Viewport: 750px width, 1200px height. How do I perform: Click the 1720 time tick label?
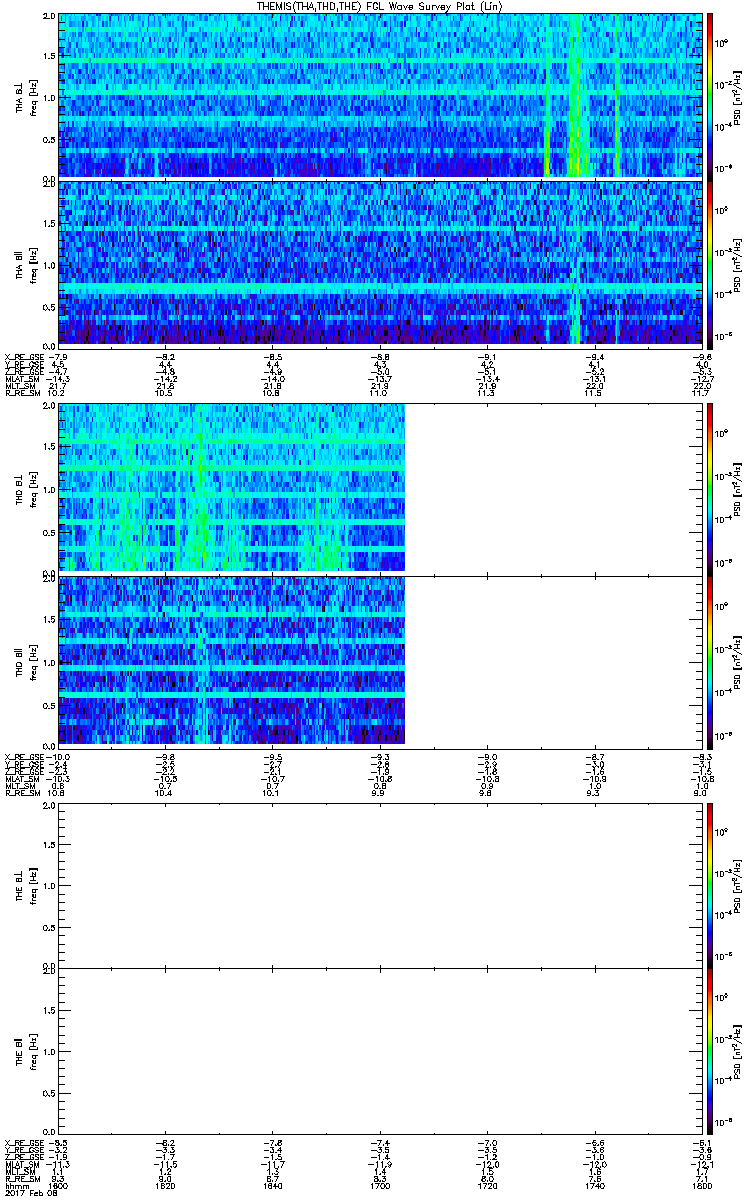[x=486, y=1187]
